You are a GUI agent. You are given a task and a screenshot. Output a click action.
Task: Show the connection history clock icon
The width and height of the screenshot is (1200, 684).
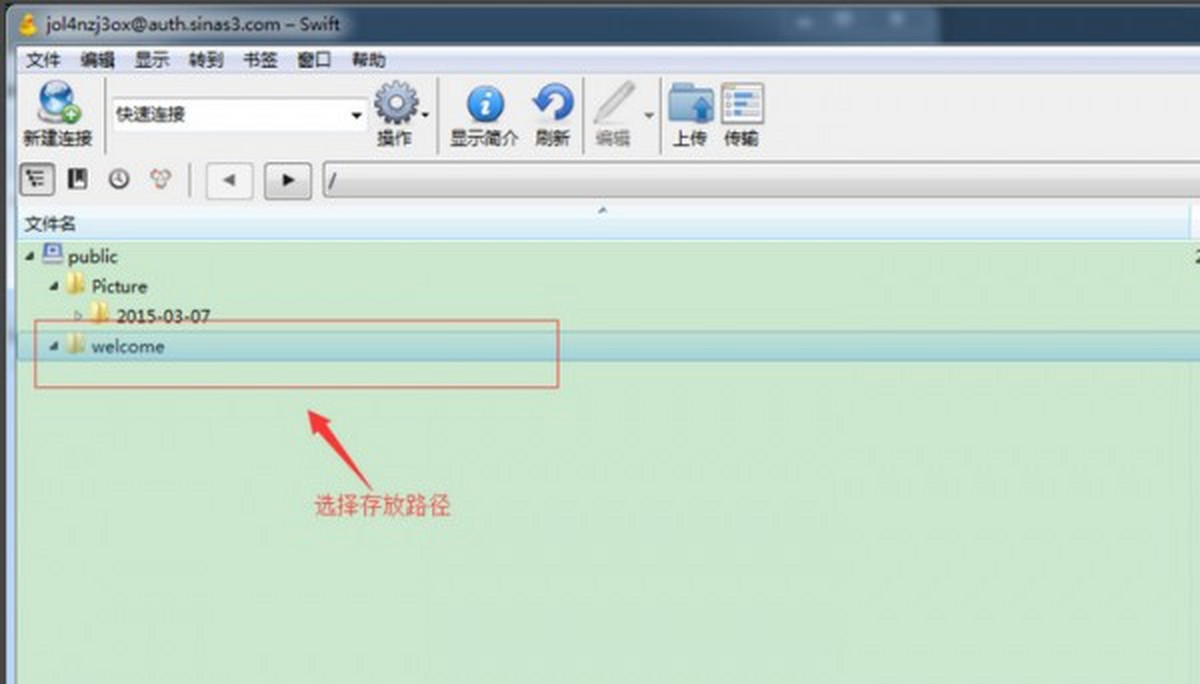tap(119, 179)
